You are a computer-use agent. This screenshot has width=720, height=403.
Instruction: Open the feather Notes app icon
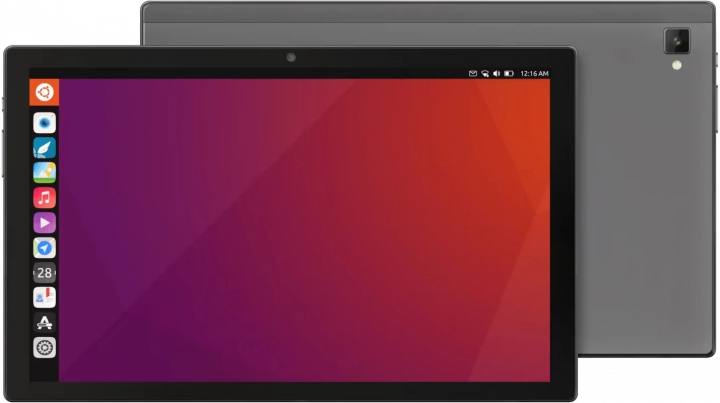[x=45, y=148]
